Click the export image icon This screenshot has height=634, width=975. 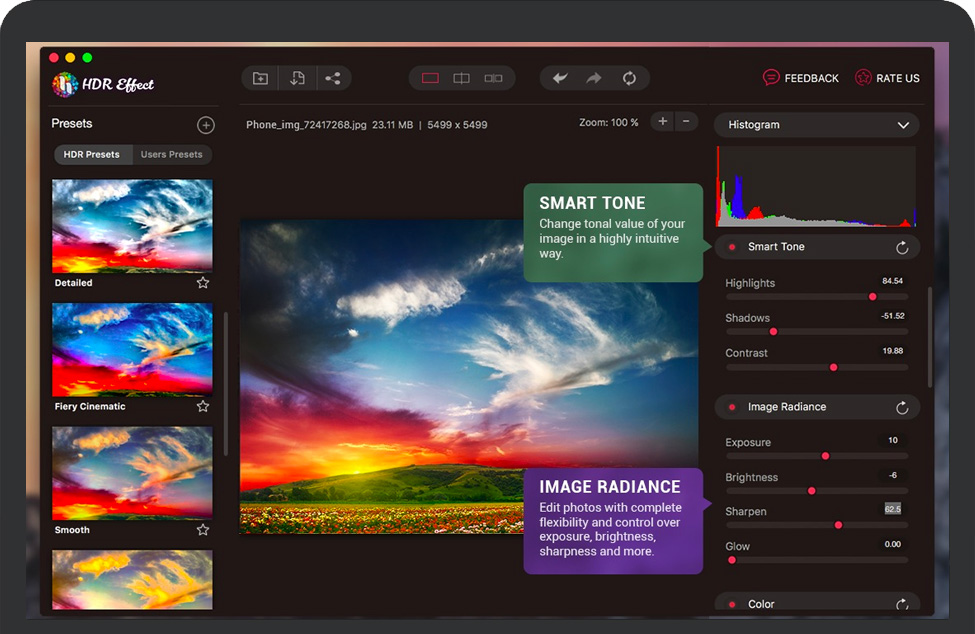[297, 78]
